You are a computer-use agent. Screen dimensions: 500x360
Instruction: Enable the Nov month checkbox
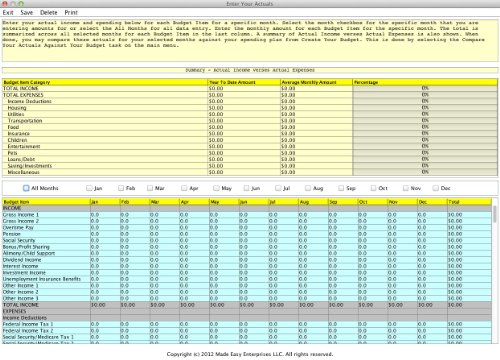point(405,188)
